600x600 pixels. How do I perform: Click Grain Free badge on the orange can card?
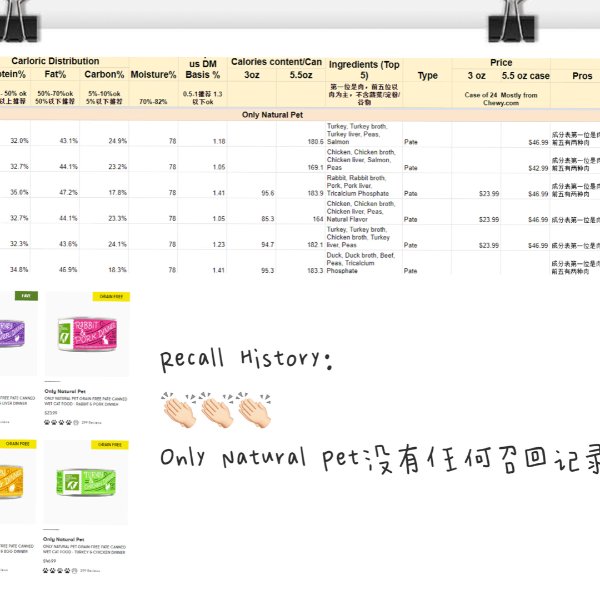pyautogui.click(x=18, y=444)
